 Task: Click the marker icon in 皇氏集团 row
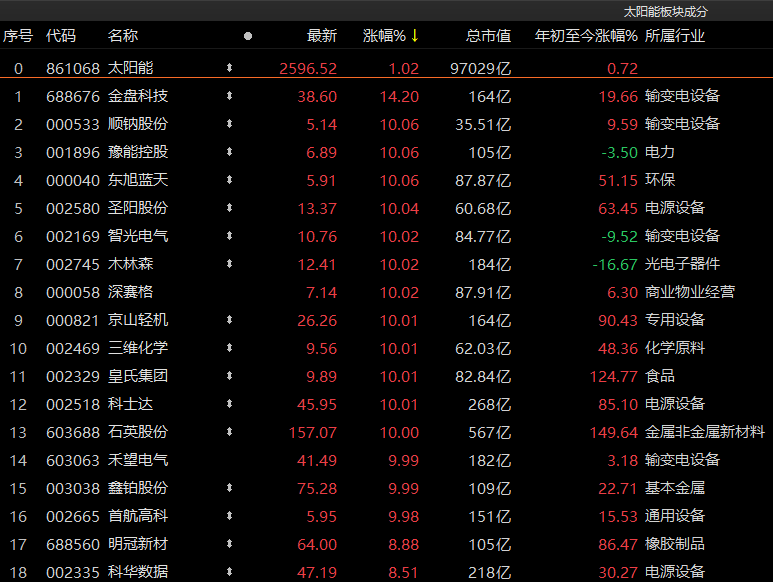tap(229, 377)
